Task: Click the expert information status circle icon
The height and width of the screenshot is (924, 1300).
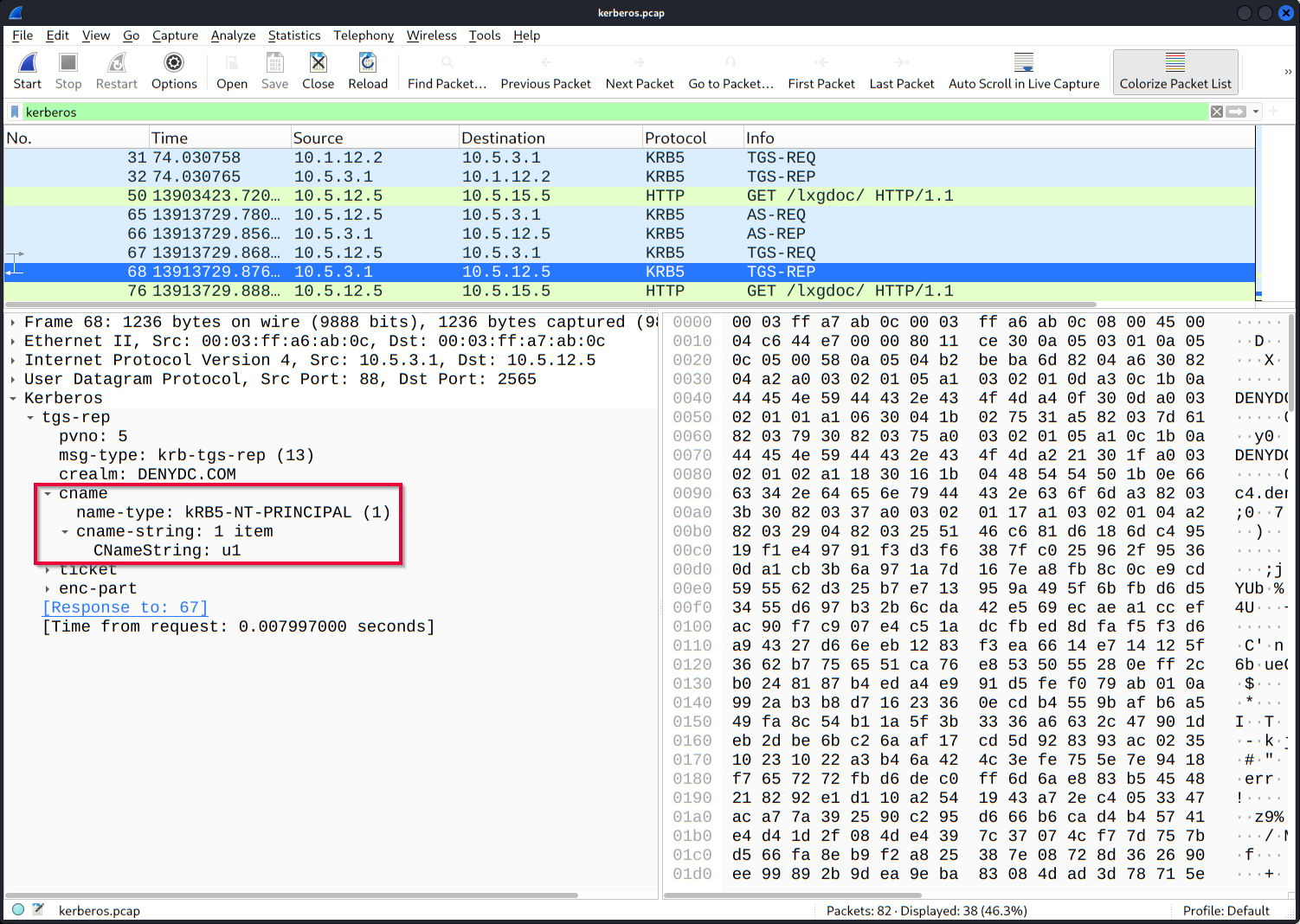Action: (18, 909)
